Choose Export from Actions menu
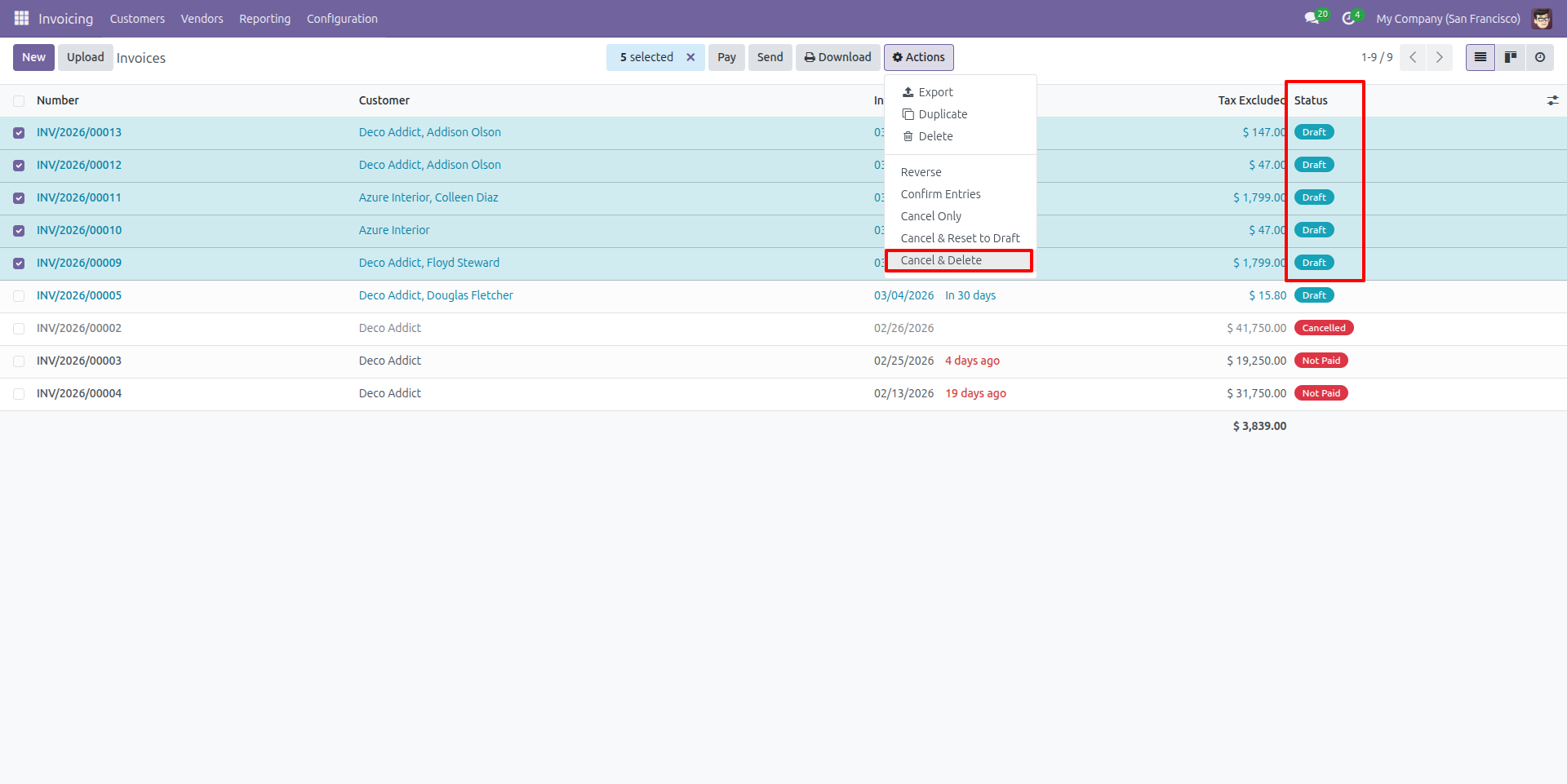The image size is (1567, 784). (961, 92)
